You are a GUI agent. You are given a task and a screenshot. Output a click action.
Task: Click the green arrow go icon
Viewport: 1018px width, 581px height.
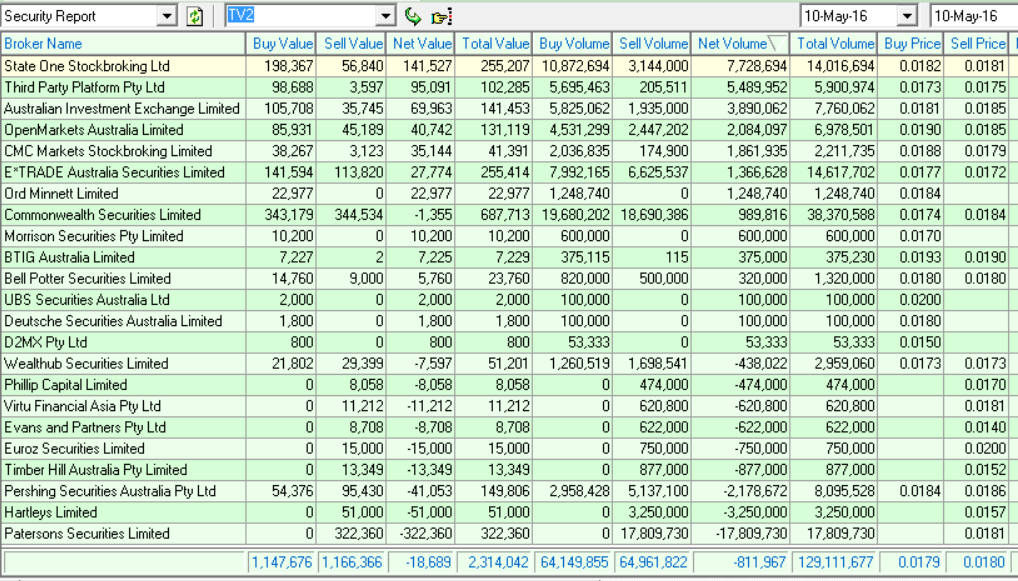point(412,16)
